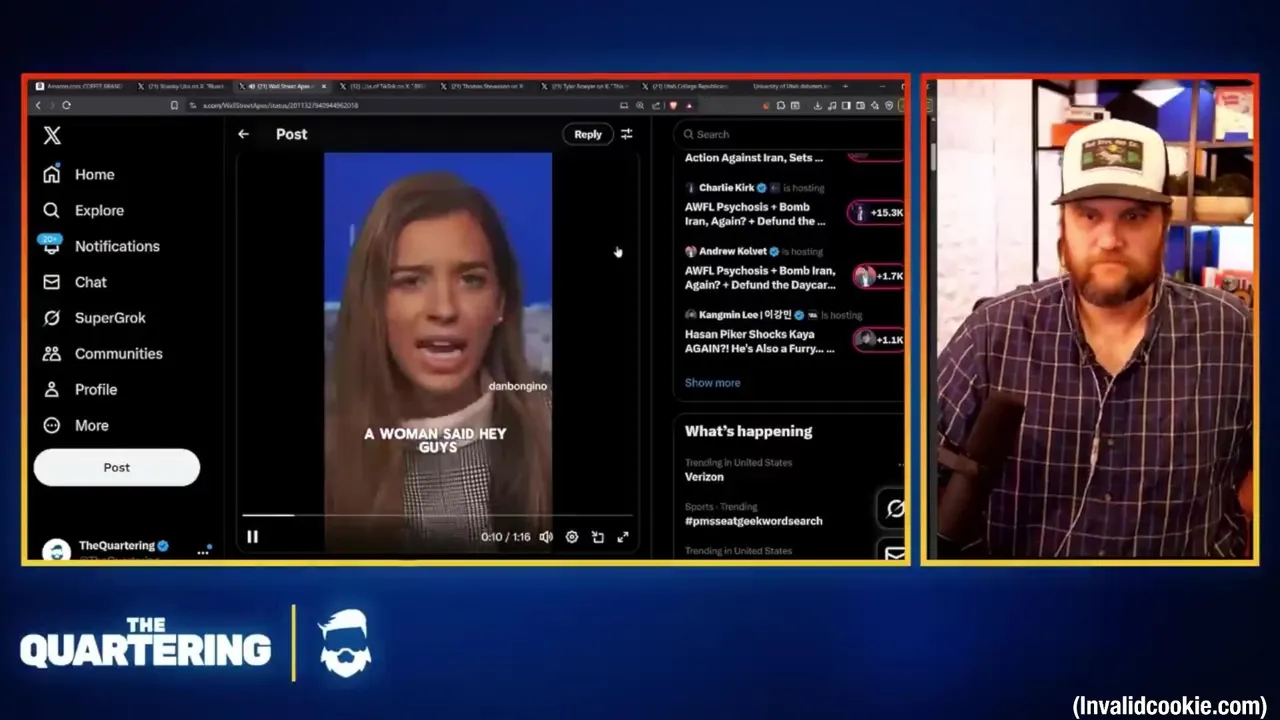
Task: Enter fullscreen with the expand icon
Action: [623, 537]
